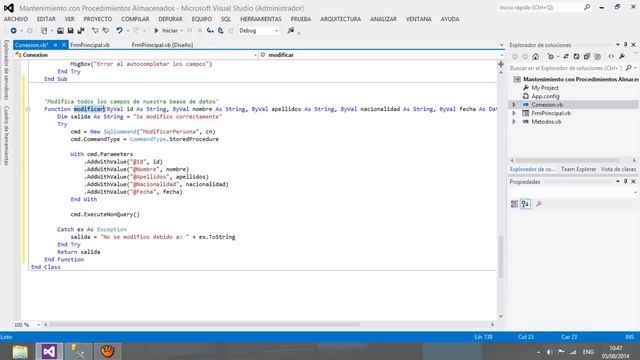The image size is (640, 360).
Task: Switch to the Vista de clases tab
Action: click(618, 169)
